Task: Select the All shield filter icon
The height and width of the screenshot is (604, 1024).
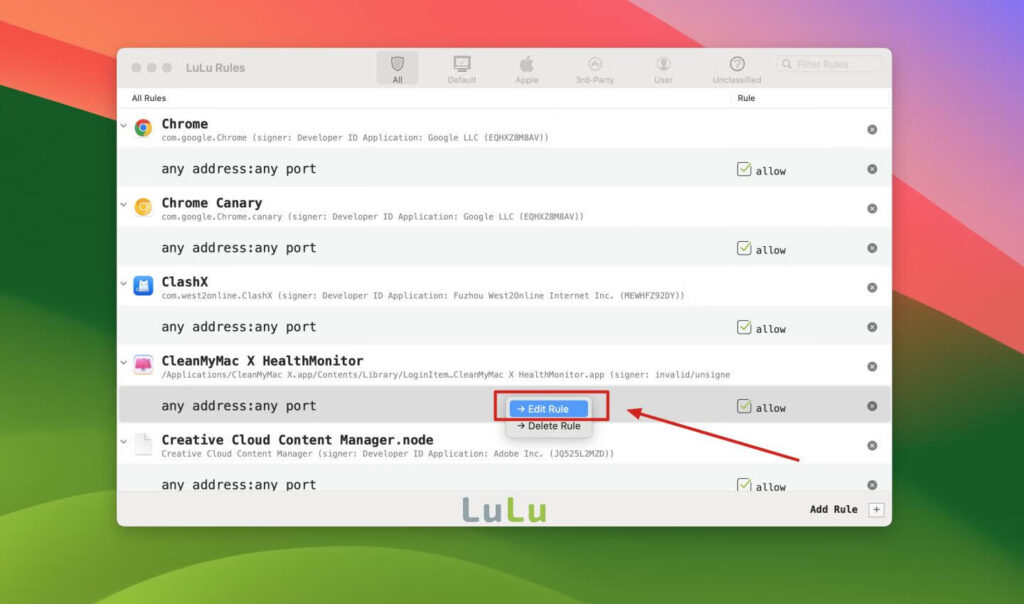Action: 397,64
